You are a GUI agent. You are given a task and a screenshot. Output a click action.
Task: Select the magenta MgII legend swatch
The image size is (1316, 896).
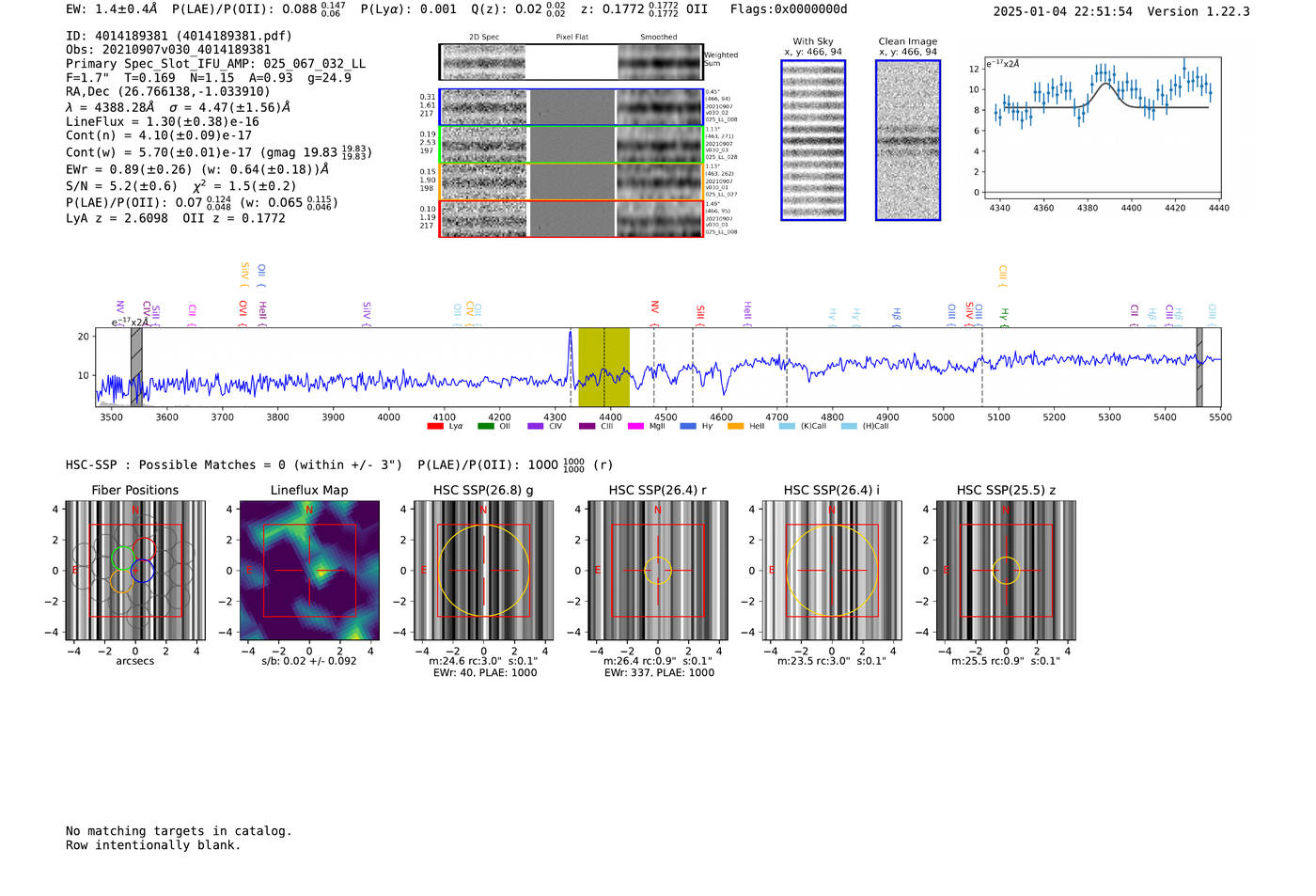[x=636, y=426]
